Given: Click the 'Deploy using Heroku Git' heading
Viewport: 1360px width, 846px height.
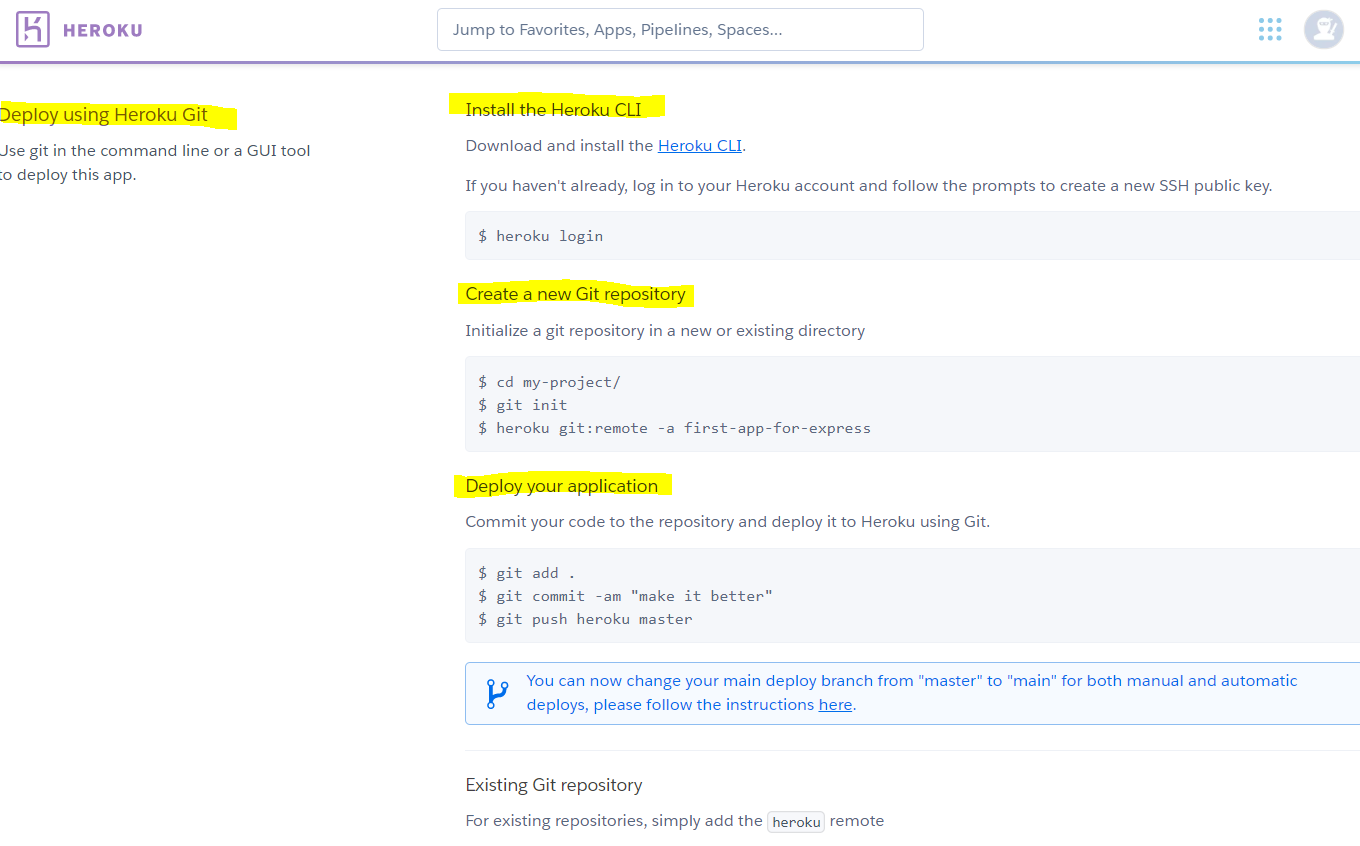Looking at the screenshot, I should 104,114.
